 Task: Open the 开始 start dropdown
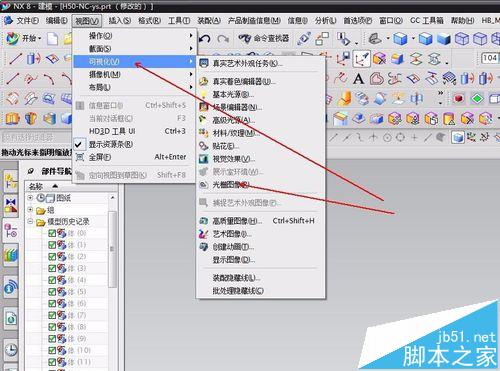24,39
